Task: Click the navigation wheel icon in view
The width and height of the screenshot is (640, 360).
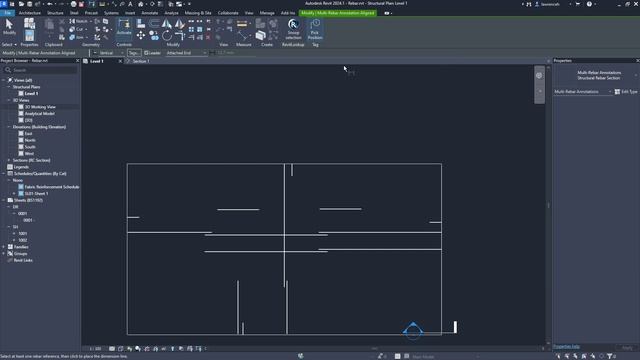Action: click(539, 76)
